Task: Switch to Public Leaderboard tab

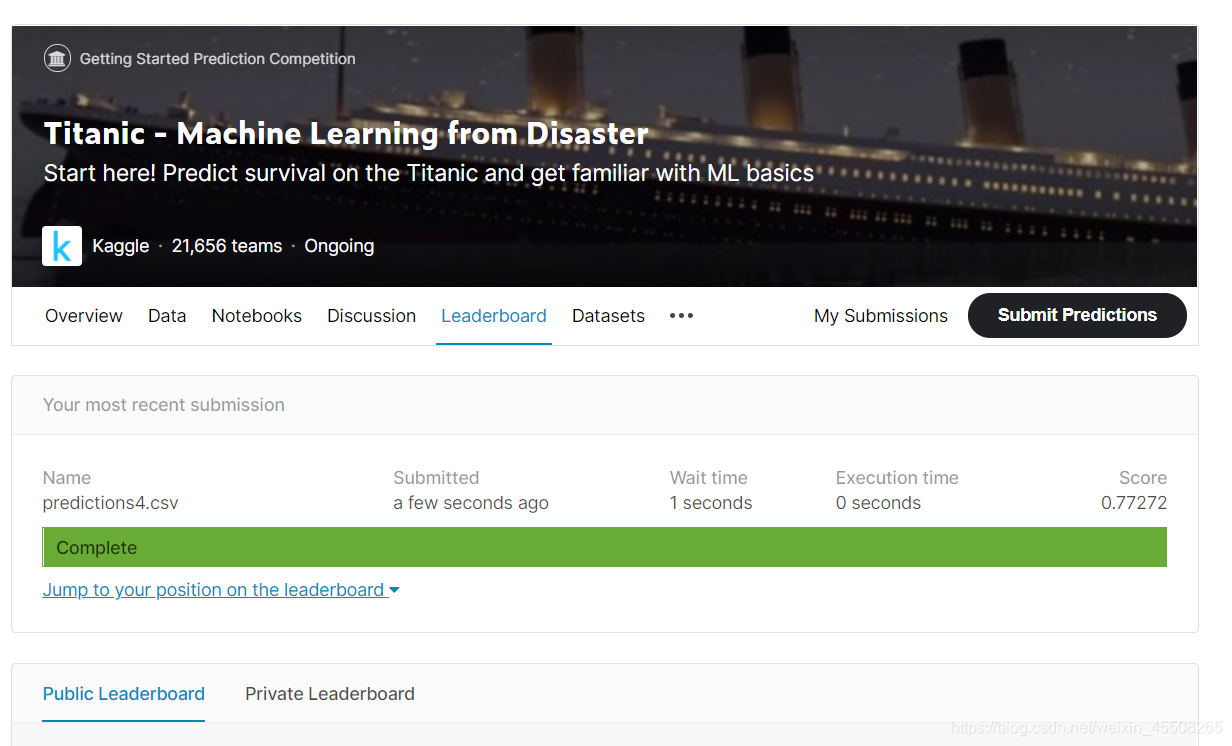Action: pyautogui.click(x=124, y=694)
